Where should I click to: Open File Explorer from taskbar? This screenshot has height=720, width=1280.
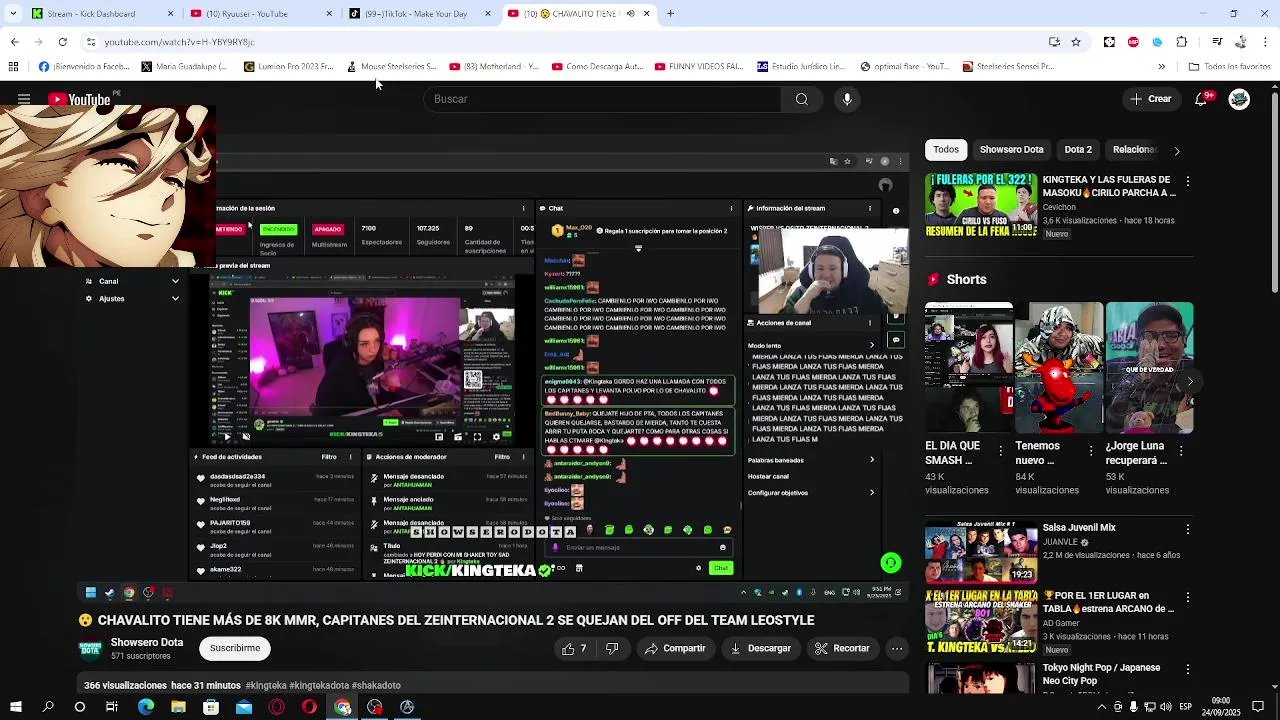coord(178,707)
